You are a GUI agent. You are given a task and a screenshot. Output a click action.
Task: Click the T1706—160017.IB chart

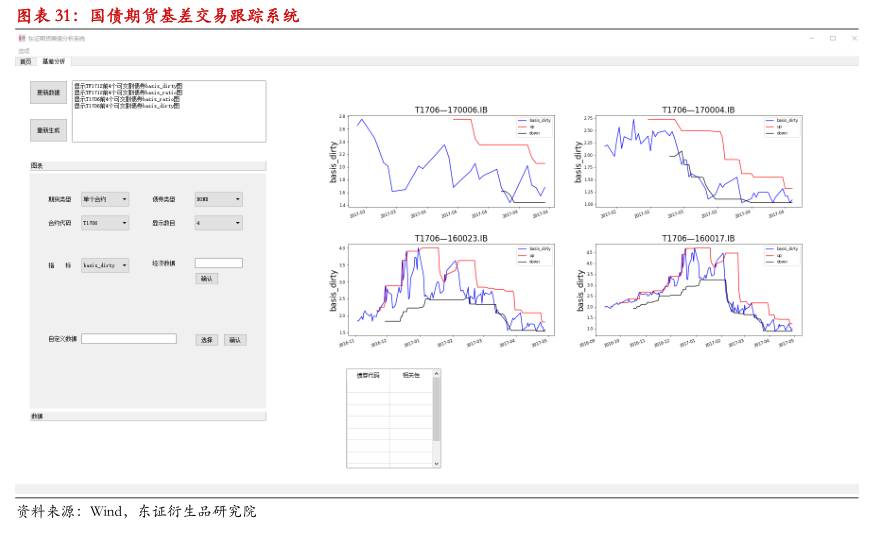[x=699, y=289]
